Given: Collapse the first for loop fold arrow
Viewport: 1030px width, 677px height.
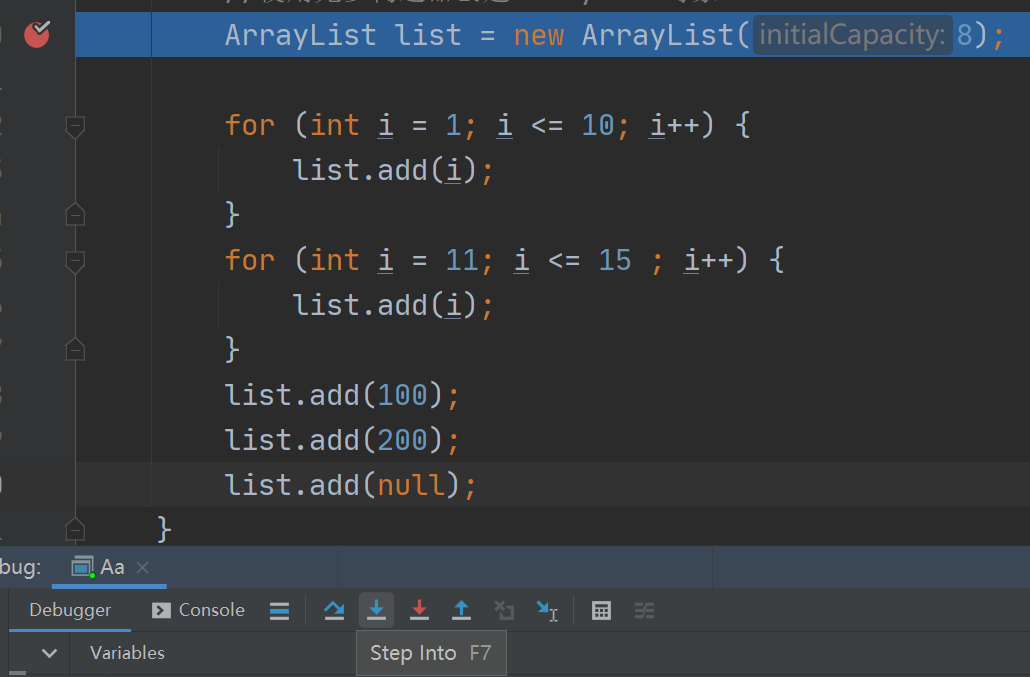Looking at the screenshot, I should (74, 127).
